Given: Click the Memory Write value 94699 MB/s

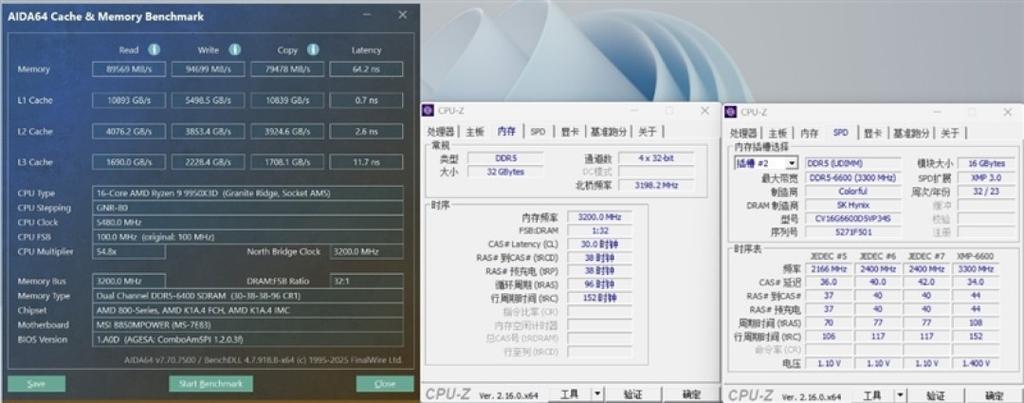Looking at the screenshot, I should (x=208, y=69).
